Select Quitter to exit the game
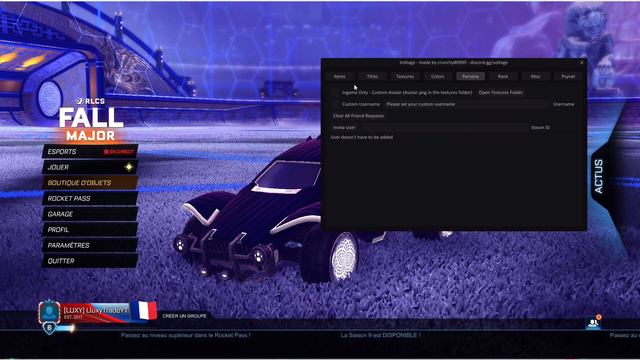Screen dimensions: 640x360 point(90,260)
